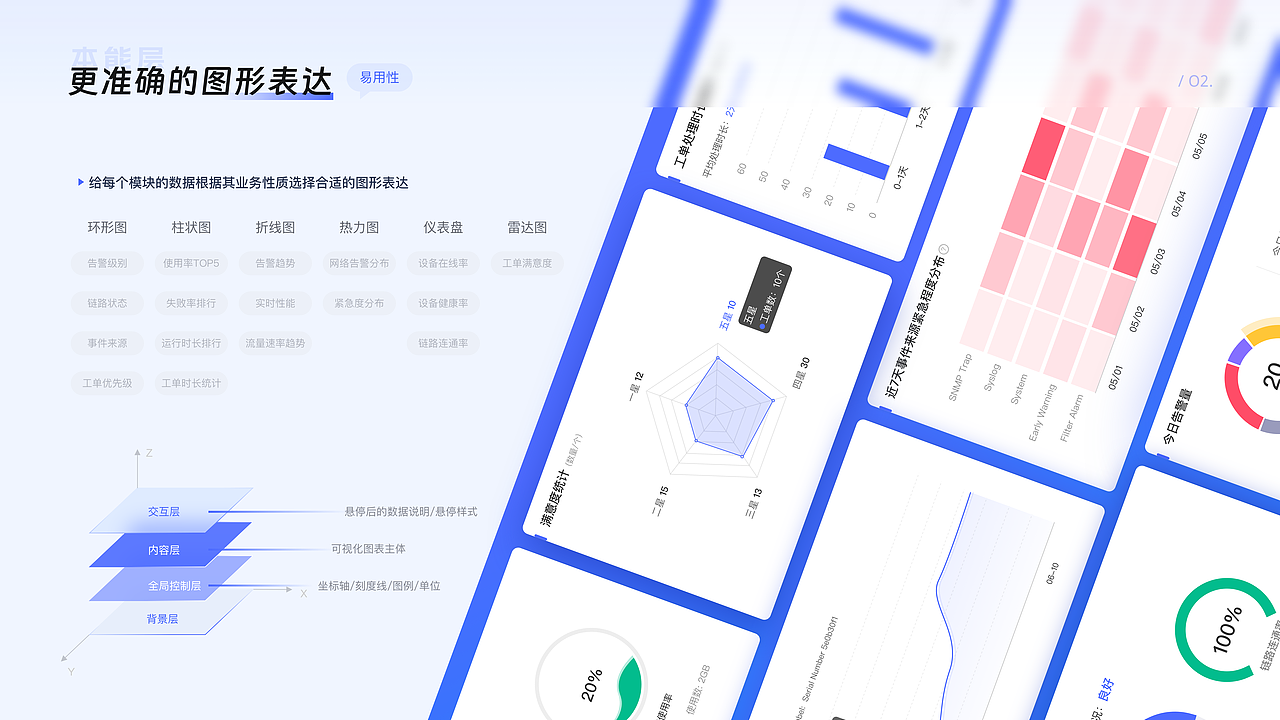Click the 易用性 speech-bubble tag
Screen dimensions: 1280x720
(x=379, y=78)
